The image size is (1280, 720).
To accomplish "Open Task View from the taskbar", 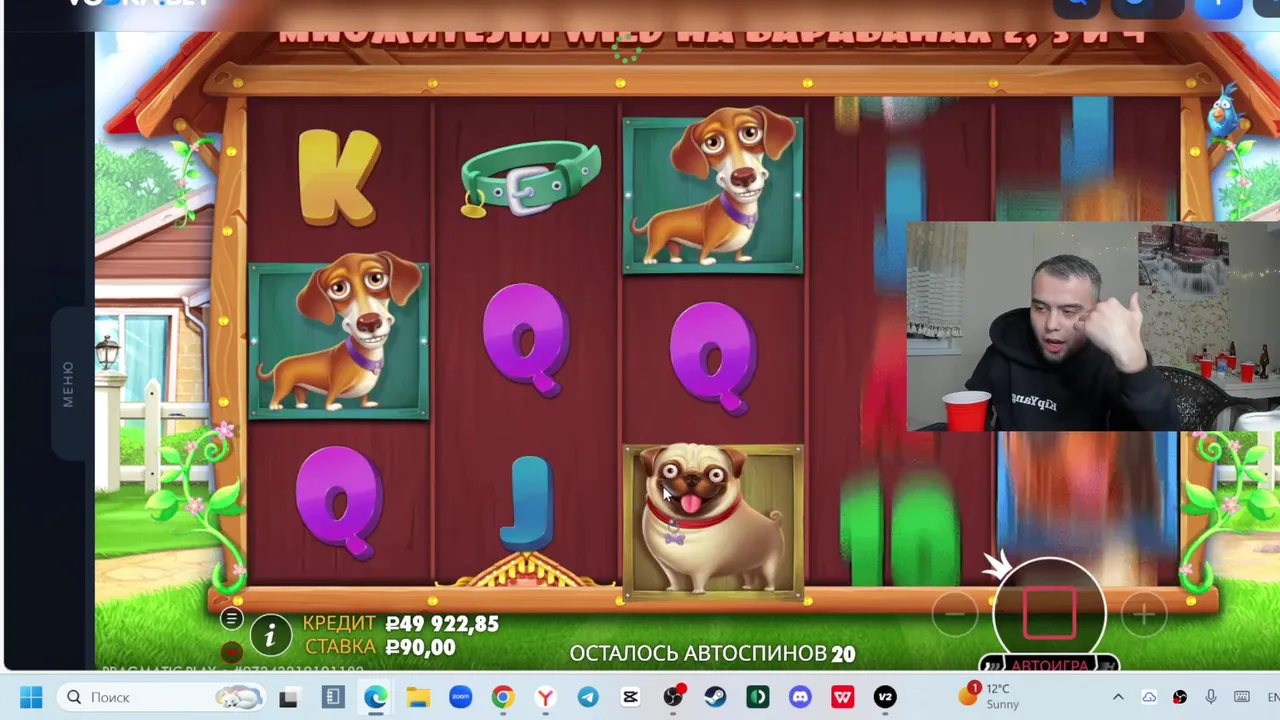I will 289,697.
